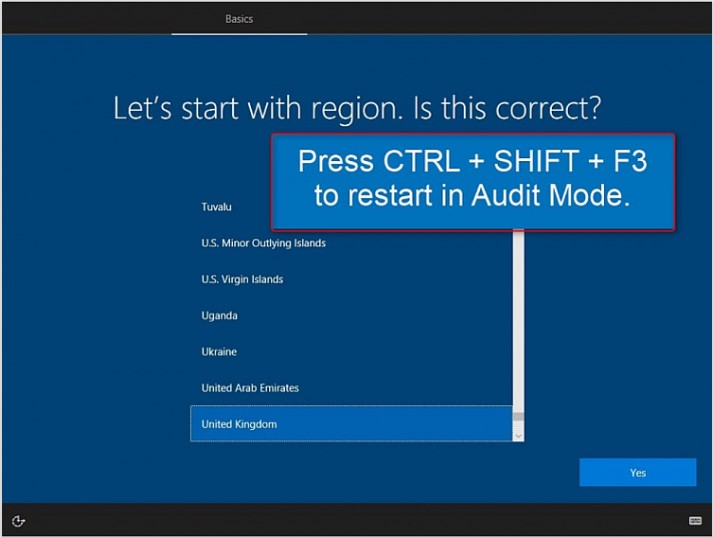
Task: Choose United Arab Emirates
Action: coord(351,388)
